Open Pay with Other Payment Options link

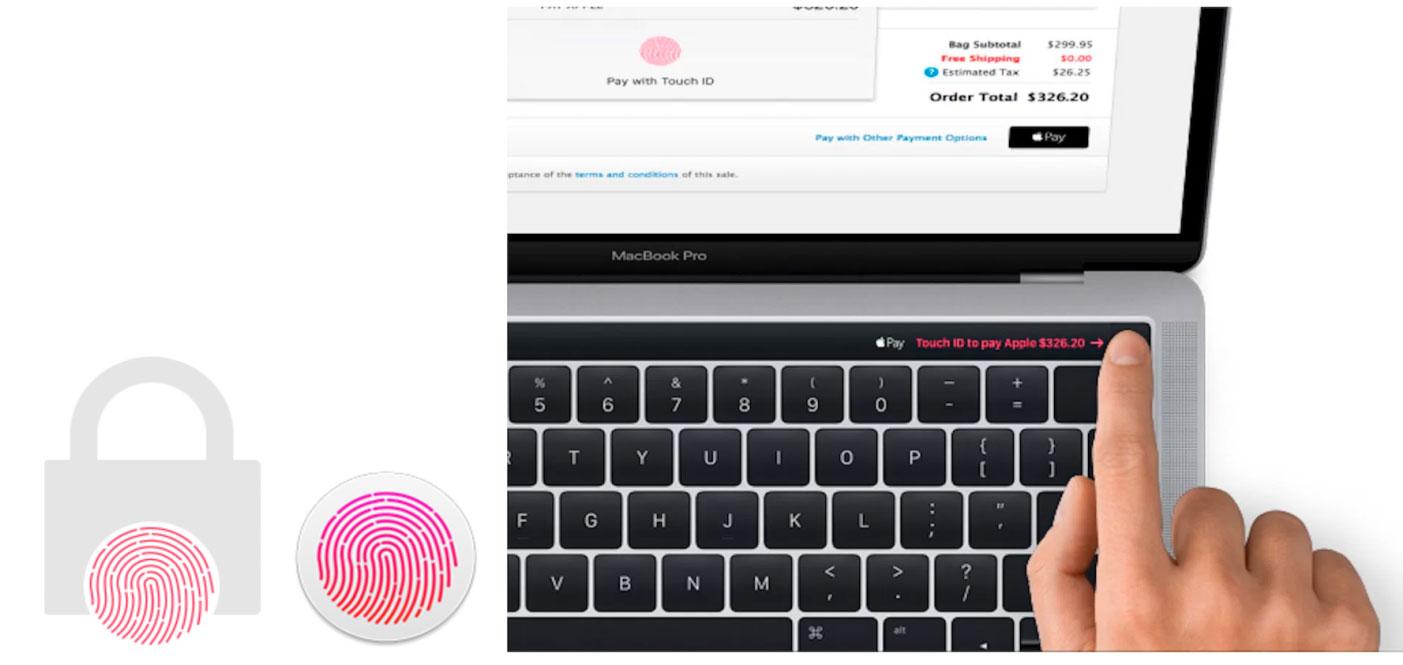coord(900,138)
